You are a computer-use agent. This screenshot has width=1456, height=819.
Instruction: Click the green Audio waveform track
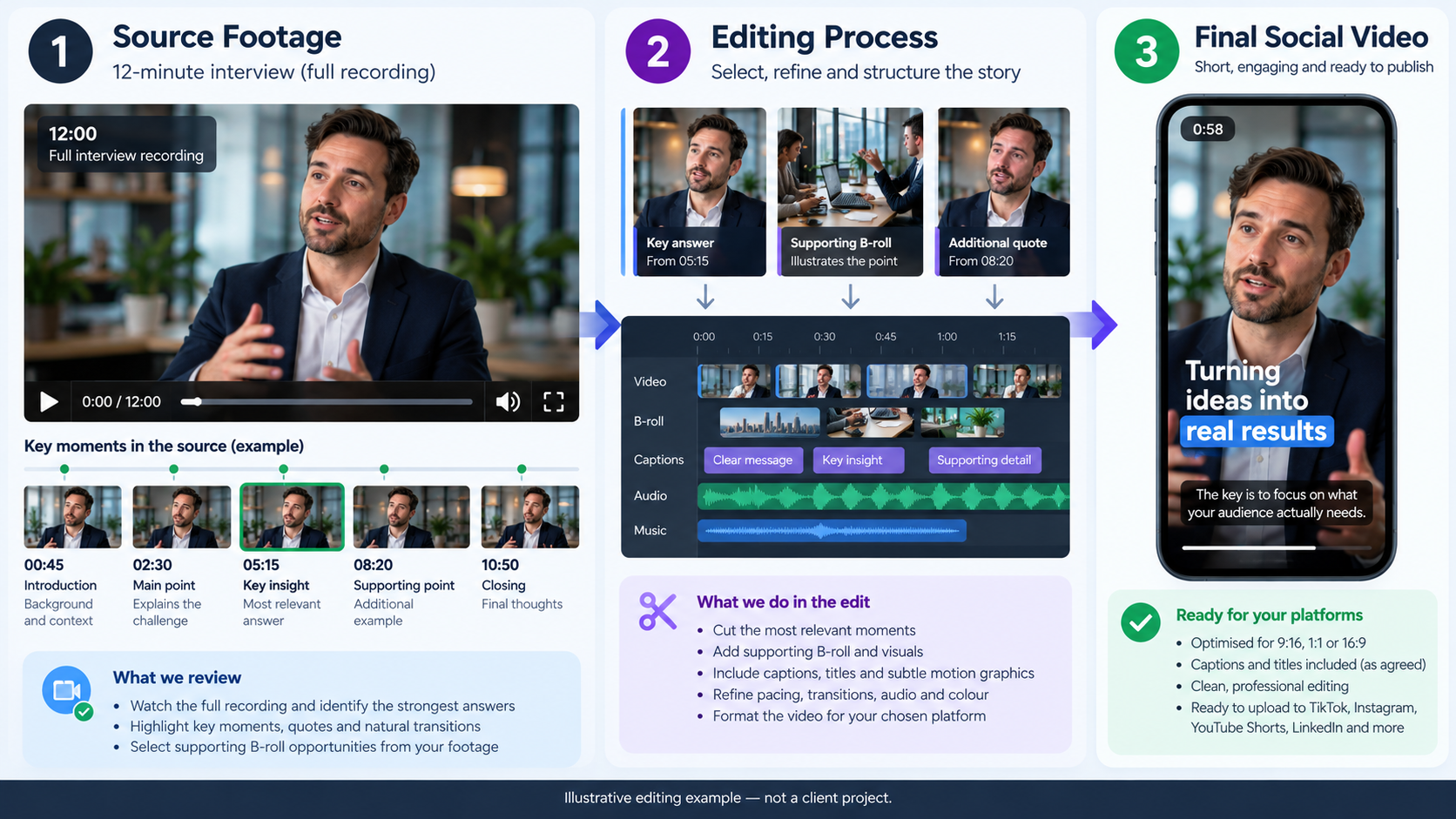[883, 496]
